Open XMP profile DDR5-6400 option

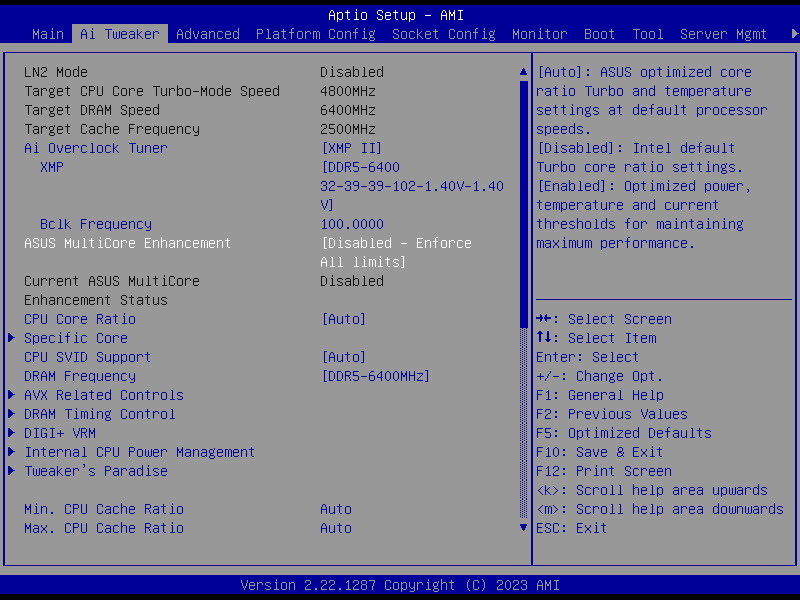[412, 186]
